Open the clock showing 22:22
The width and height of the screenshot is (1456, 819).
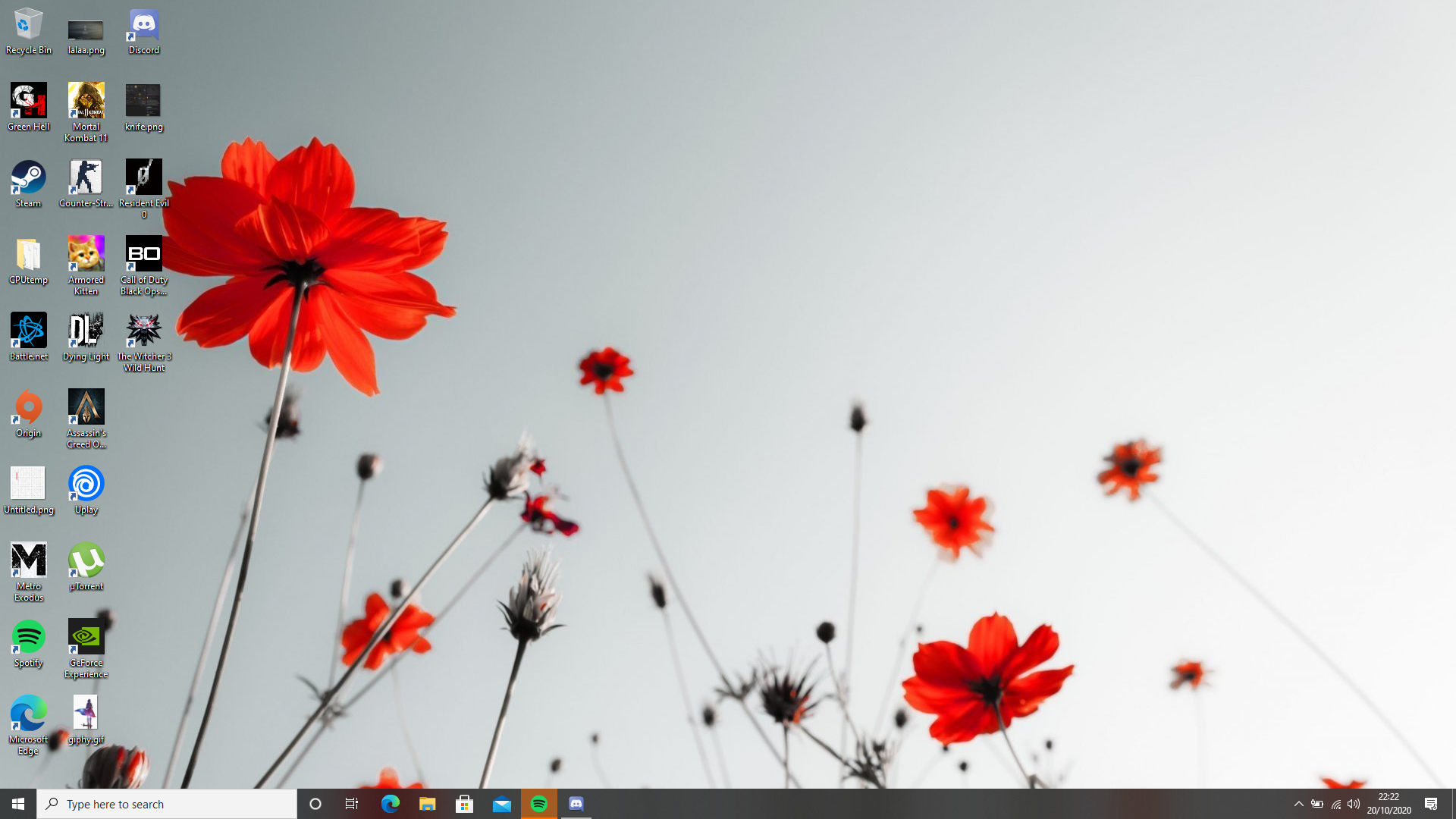point(1389,804)
